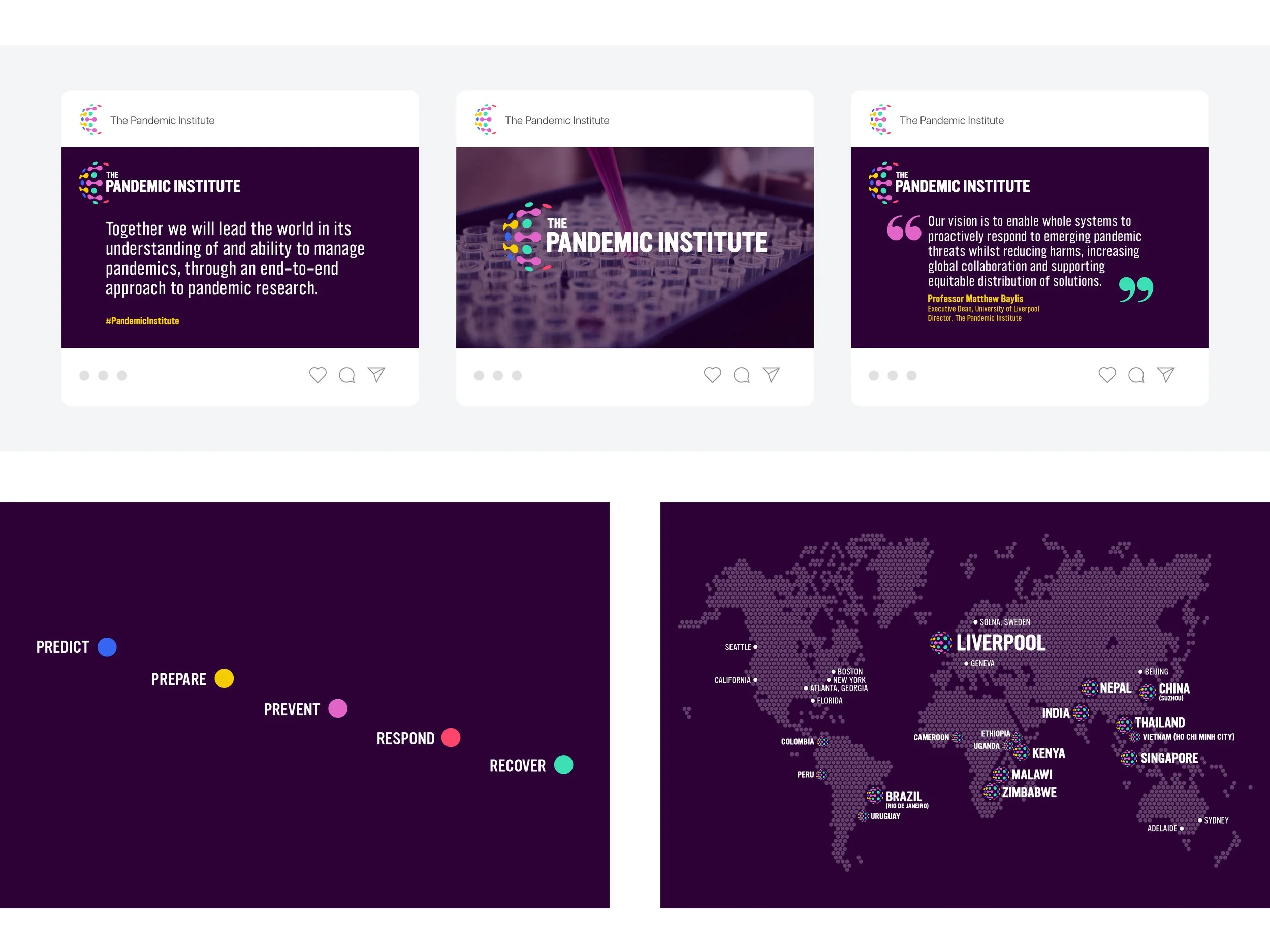Select the GENEVA location label
The image size is (1270, 952).
(x=982, y=664)
